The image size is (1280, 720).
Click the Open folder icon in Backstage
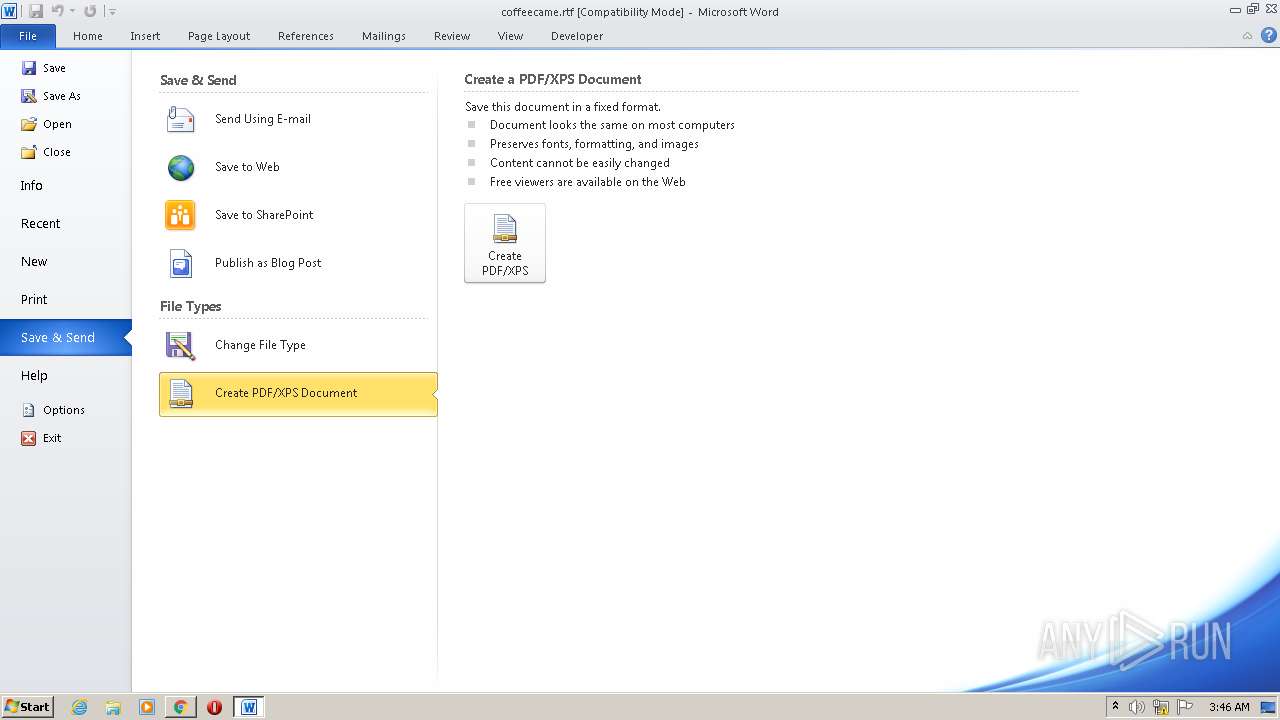tap(29, 124)
